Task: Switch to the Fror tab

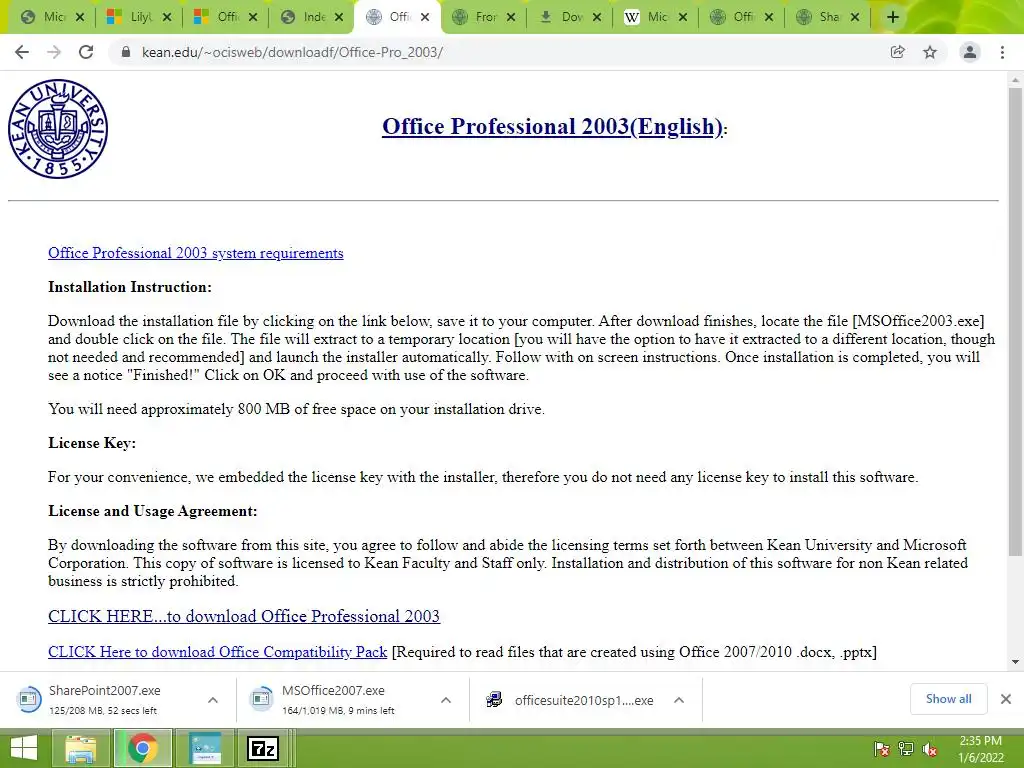Action: [484, 17]
